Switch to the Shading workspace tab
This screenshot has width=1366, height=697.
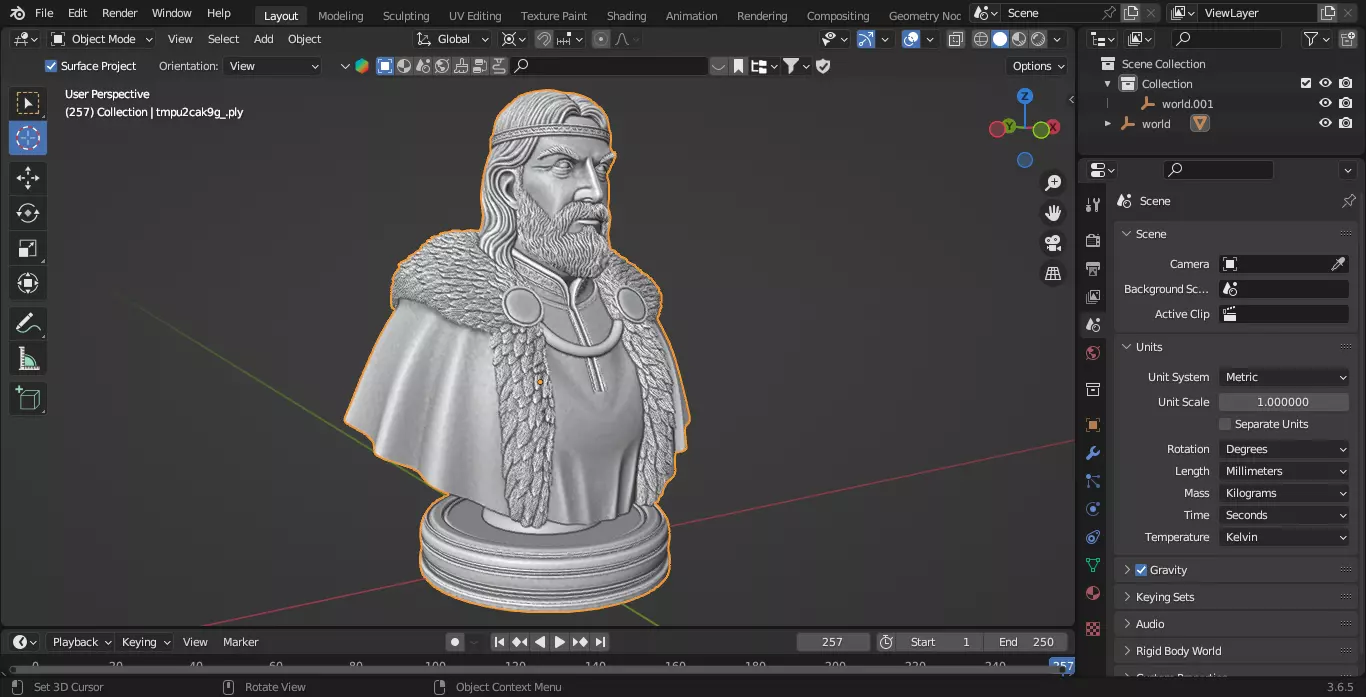(x=626, y=15)
